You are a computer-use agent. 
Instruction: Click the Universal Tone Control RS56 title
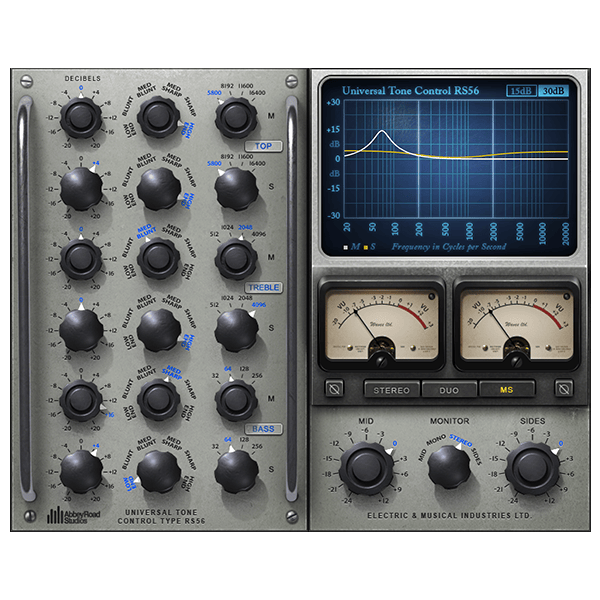(x=410, y=91)
